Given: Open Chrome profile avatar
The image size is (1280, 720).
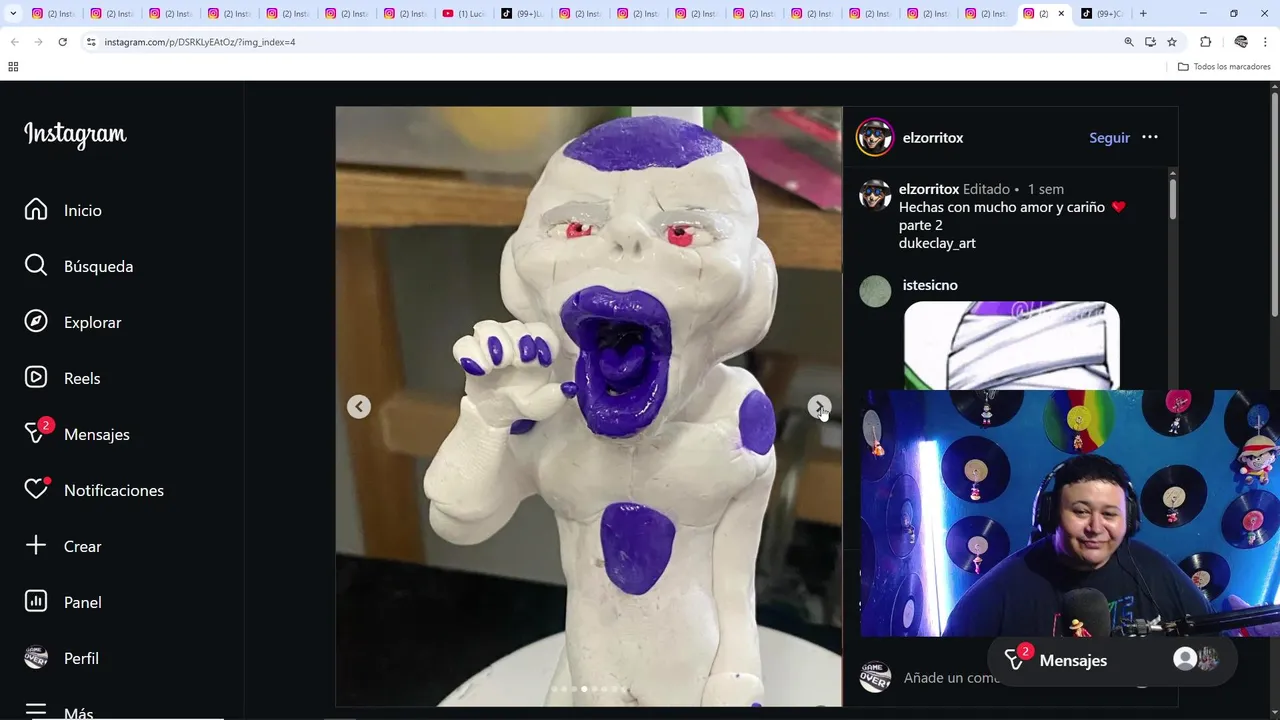Looking at the screenshot, I should pyautogui.click(x=1241, y=42).
